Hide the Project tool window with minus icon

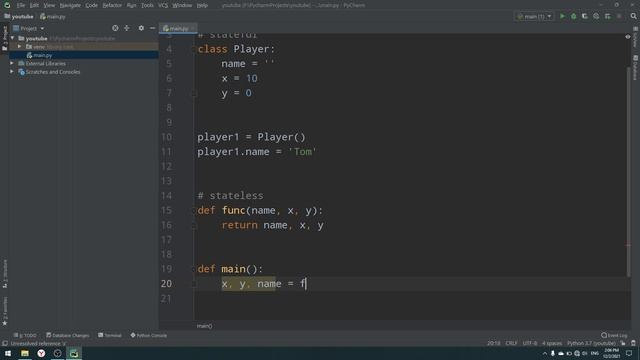pos(152,28)
